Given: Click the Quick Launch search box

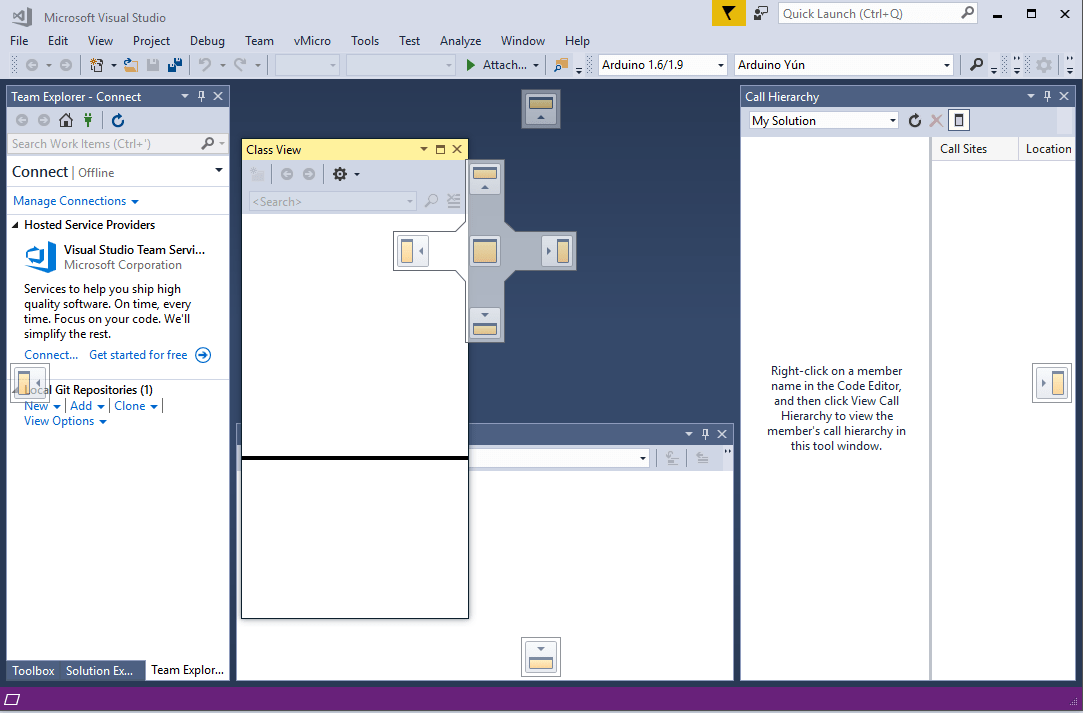Looking at the screenshot, I should (x=878, y=13).
